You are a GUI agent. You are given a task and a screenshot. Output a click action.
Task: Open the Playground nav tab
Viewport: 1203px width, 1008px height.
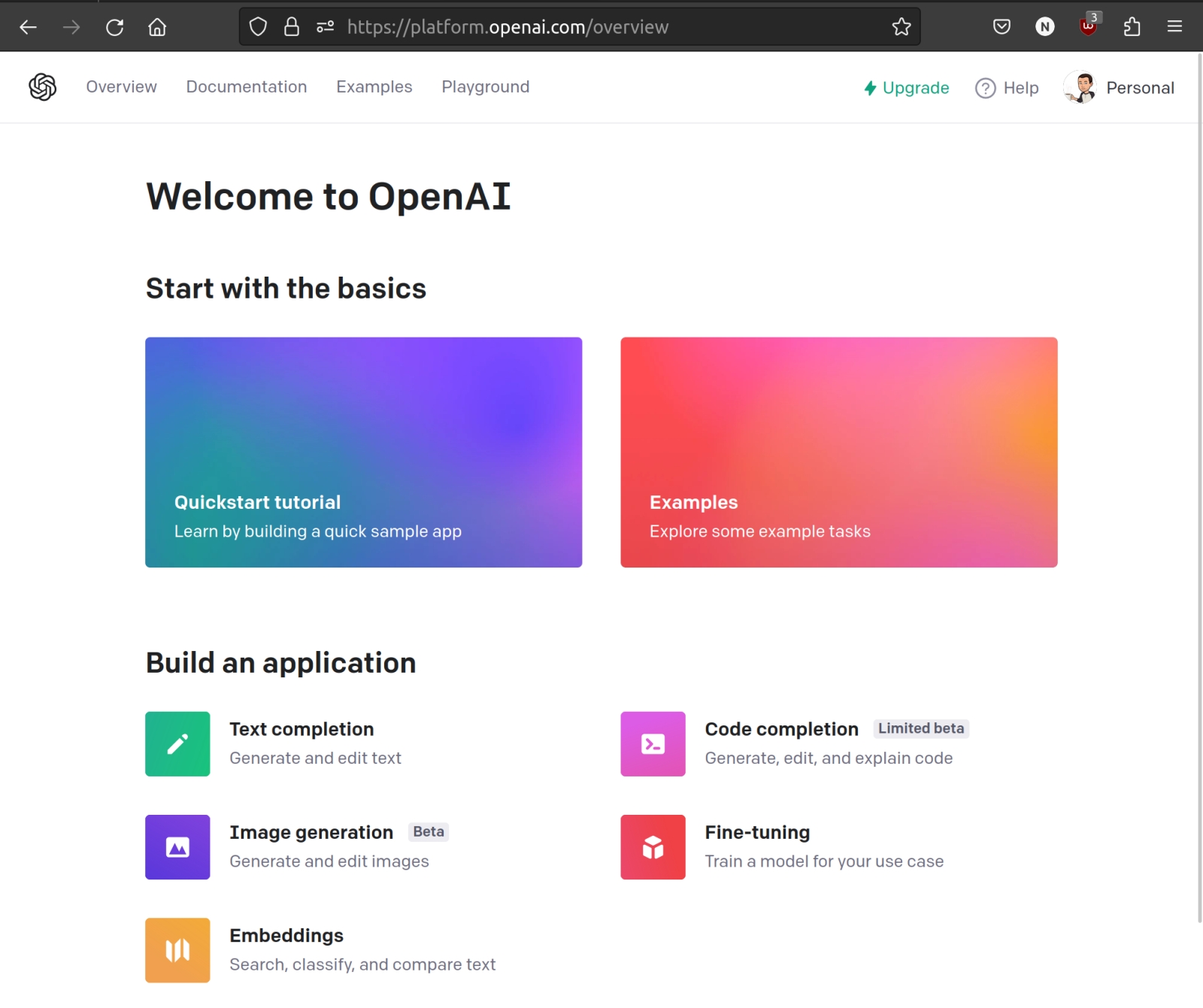486,86
